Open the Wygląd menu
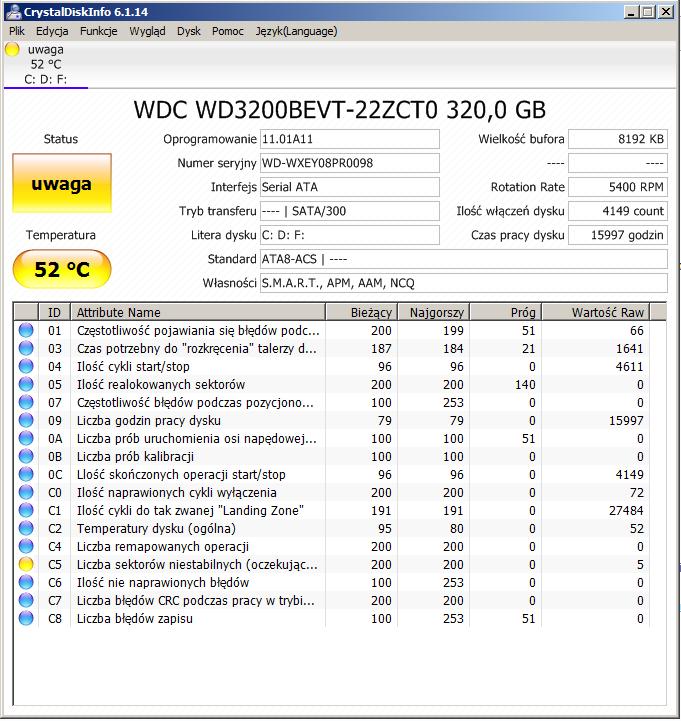This screenshot has height=721, width=681. pos(147,31)
